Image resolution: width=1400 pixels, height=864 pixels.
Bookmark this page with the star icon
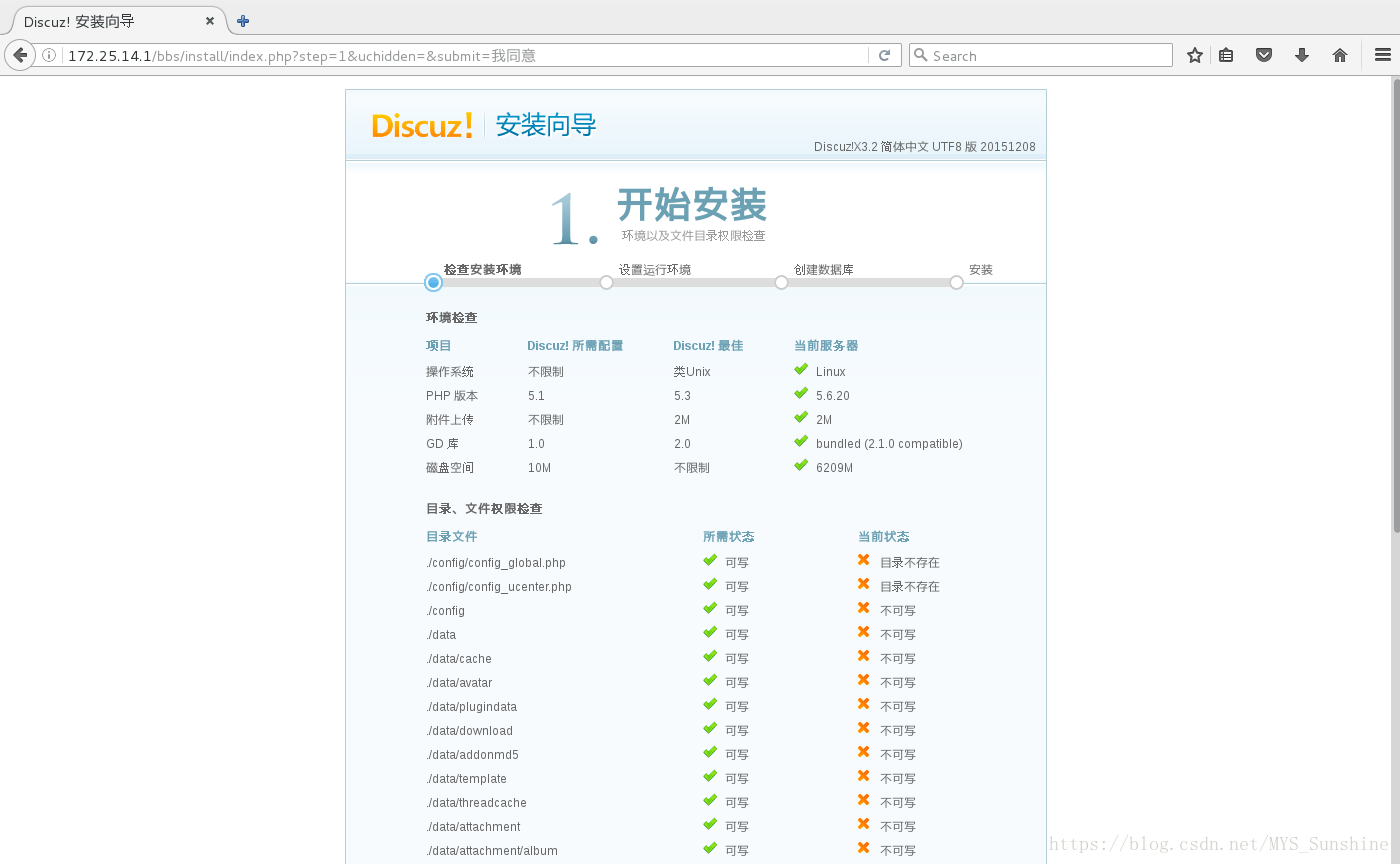pos(1194,56)
